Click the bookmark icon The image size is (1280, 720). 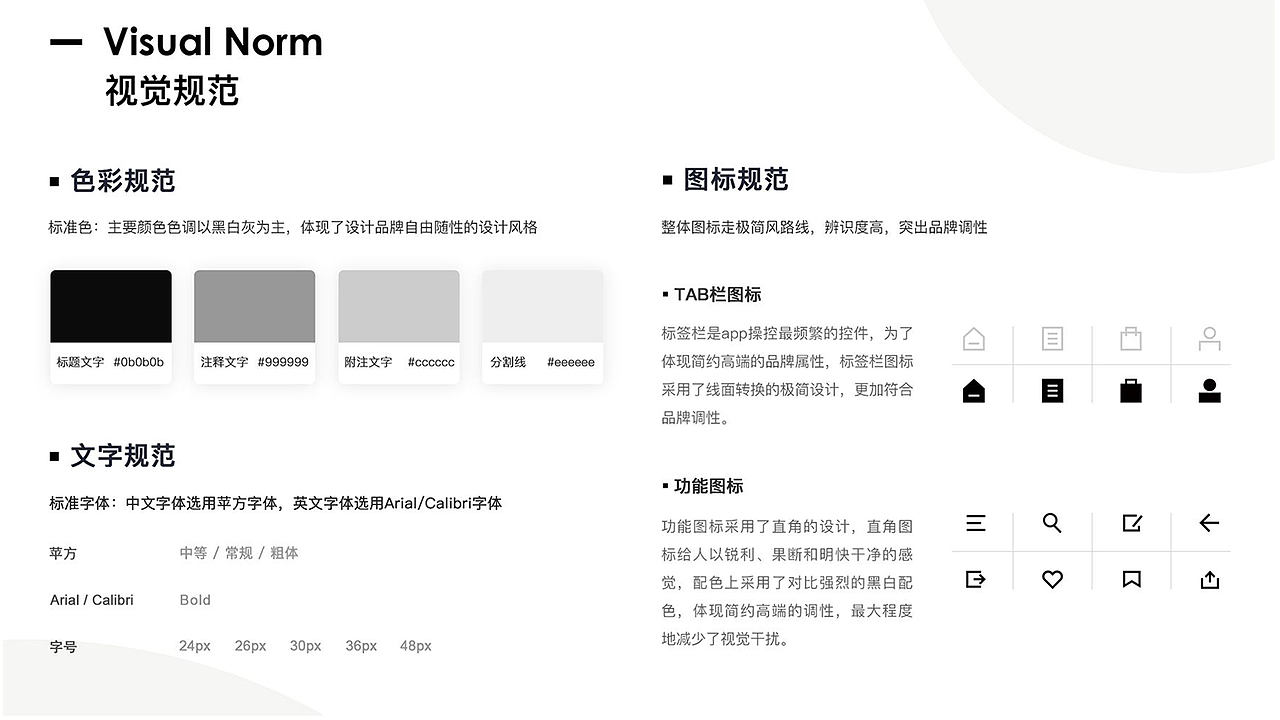click(x=1132, y=579)
